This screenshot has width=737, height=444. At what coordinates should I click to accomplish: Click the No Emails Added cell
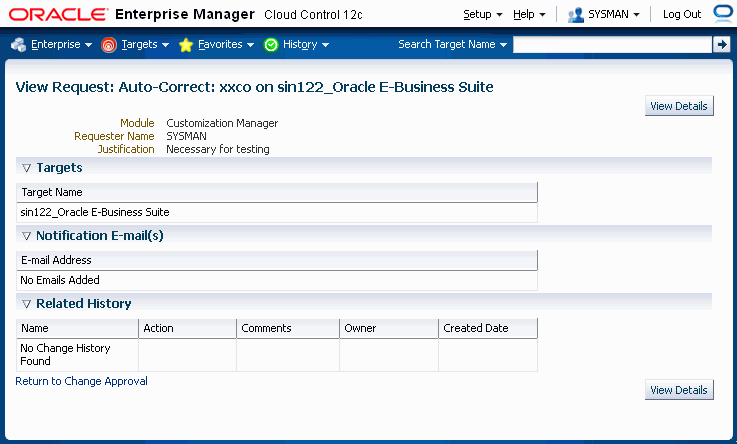pos(277,280)
